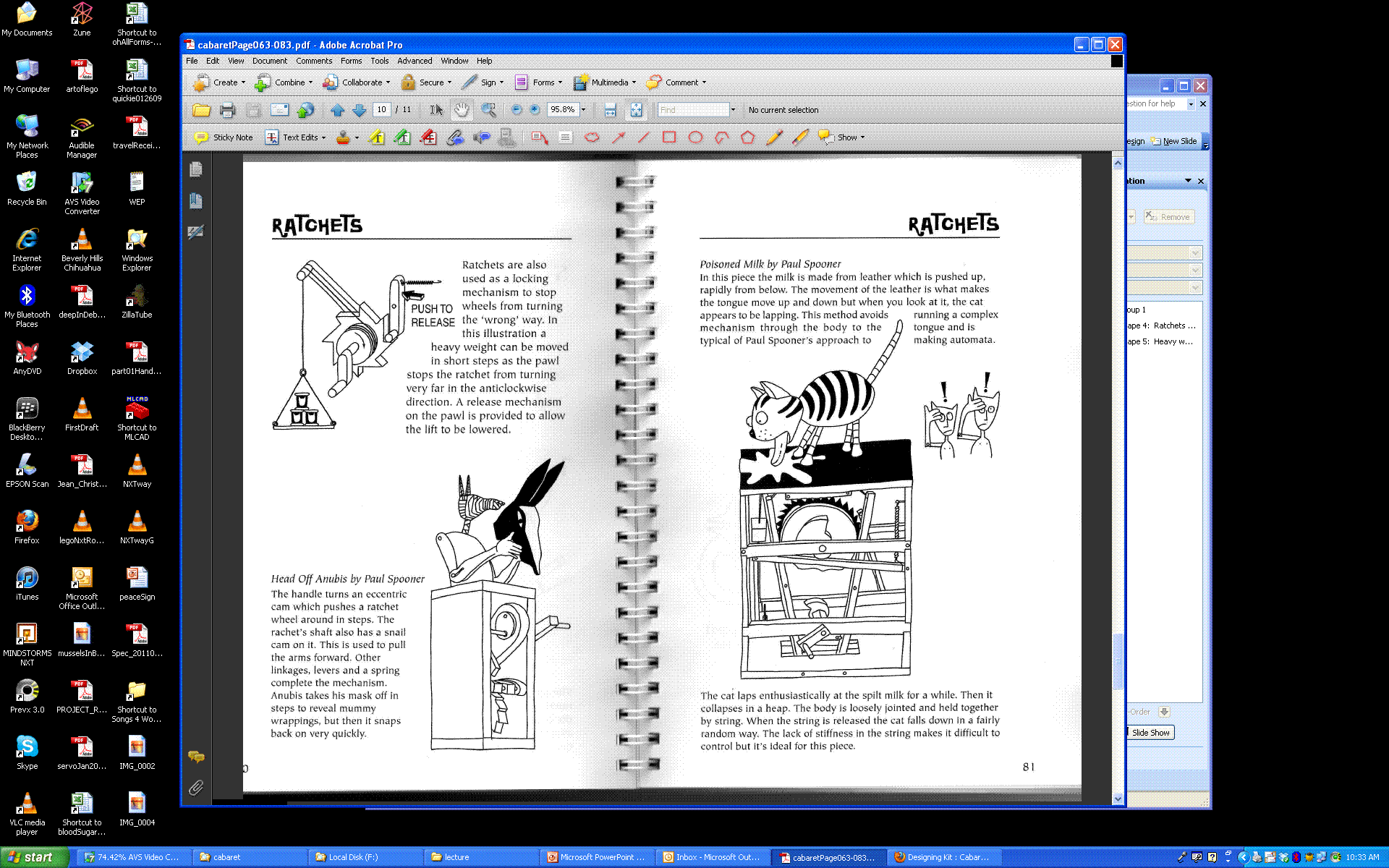Screen dimensions: 1389x868
Task: Select the Underline Text tool
Action: pyautogui.click(x=403, y=137)
